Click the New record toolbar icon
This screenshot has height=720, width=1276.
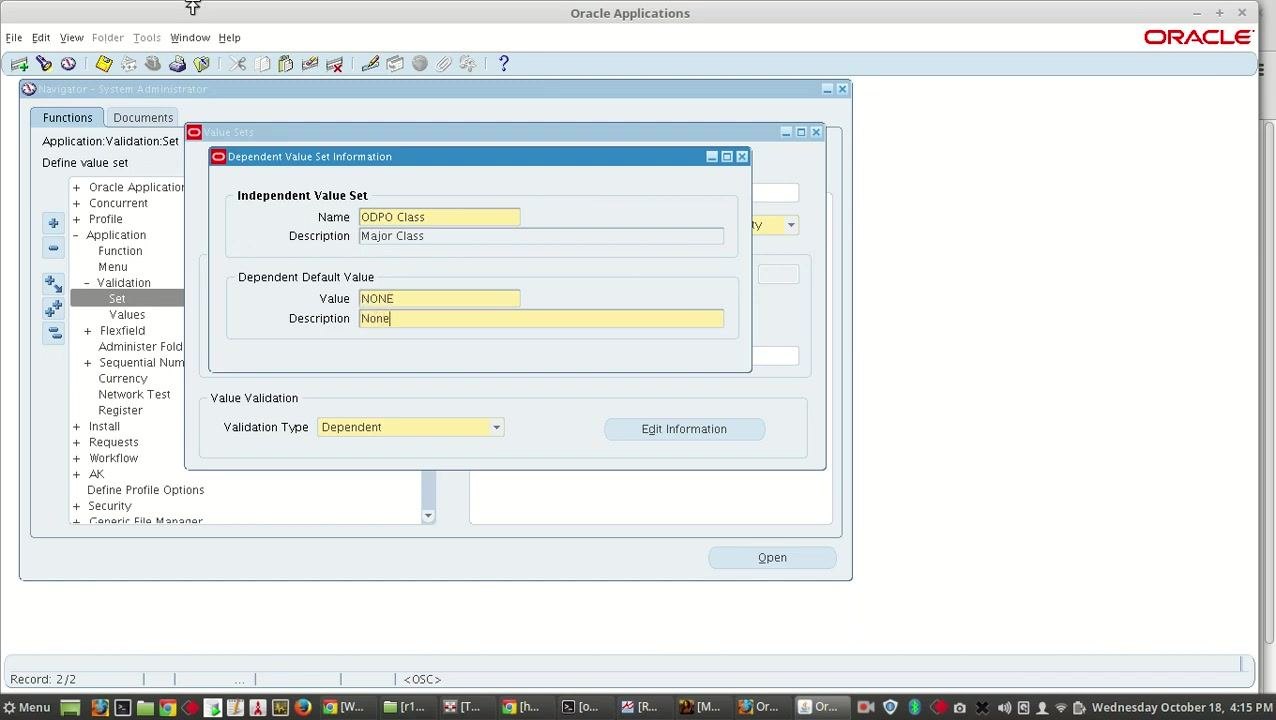pos(19,64)
